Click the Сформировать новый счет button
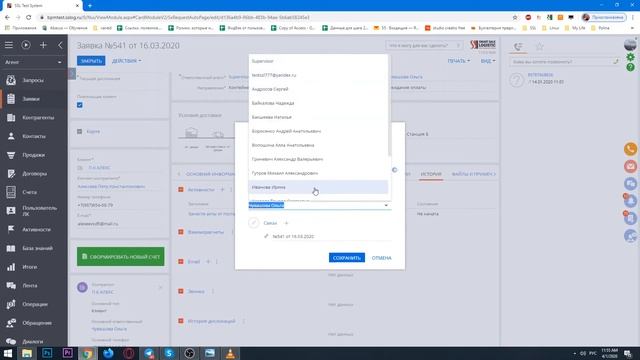 click(120, 257)
